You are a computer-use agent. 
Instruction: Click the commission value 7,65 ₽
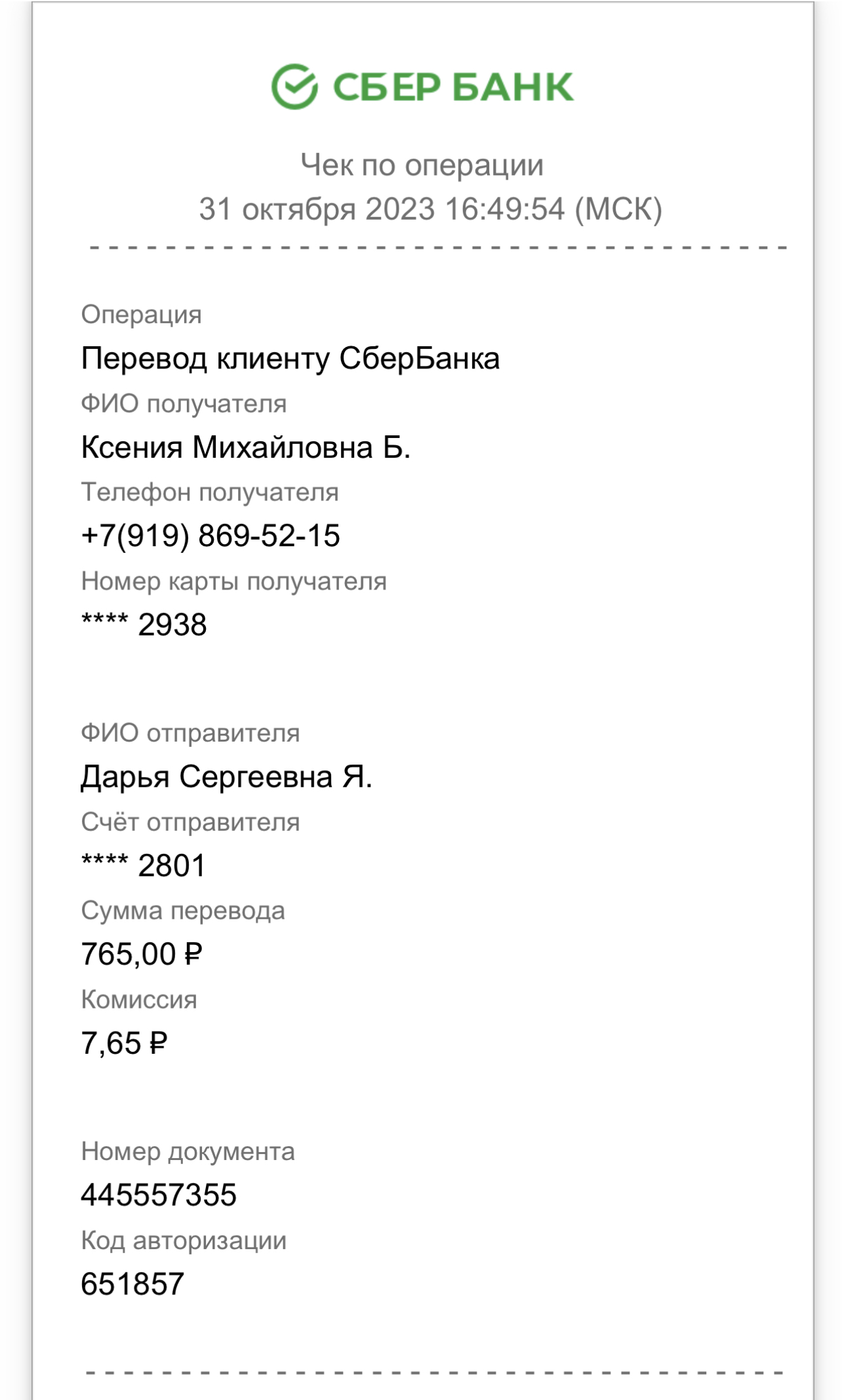124,1043
